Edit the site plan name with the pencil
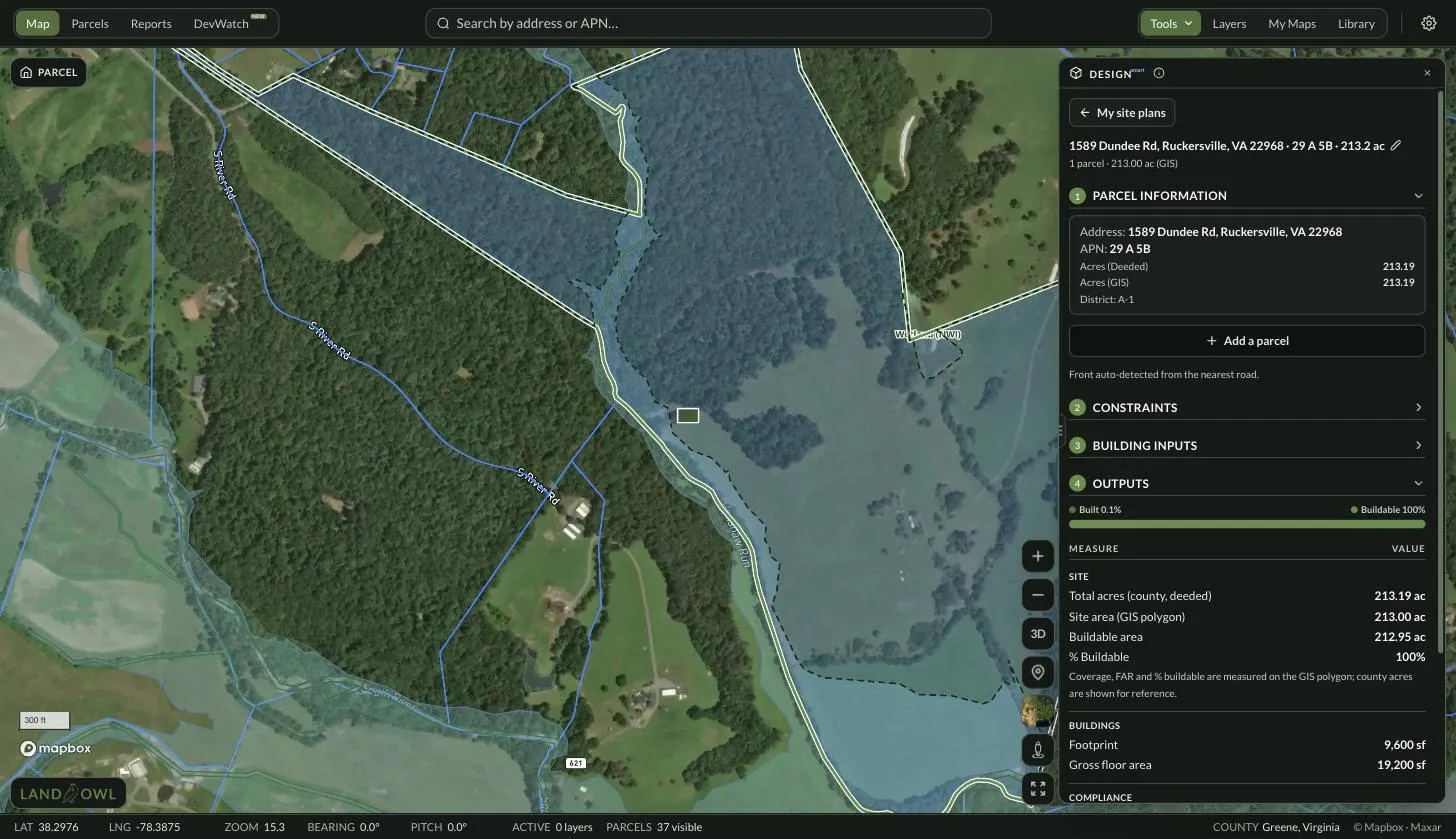 1396,145
